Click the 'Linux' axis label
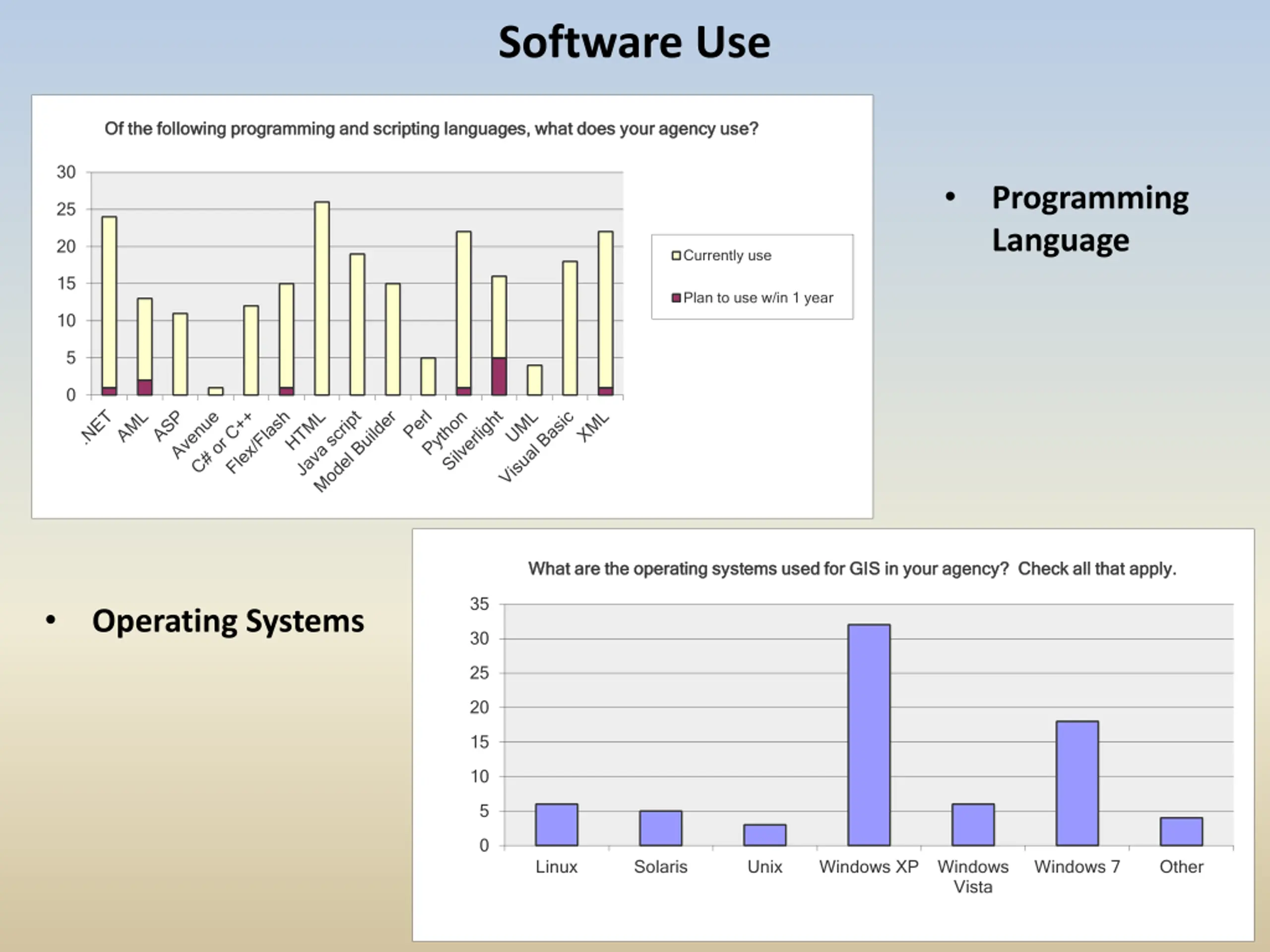The width and height of the screenshot is (1270, 952). pos(556,867)
